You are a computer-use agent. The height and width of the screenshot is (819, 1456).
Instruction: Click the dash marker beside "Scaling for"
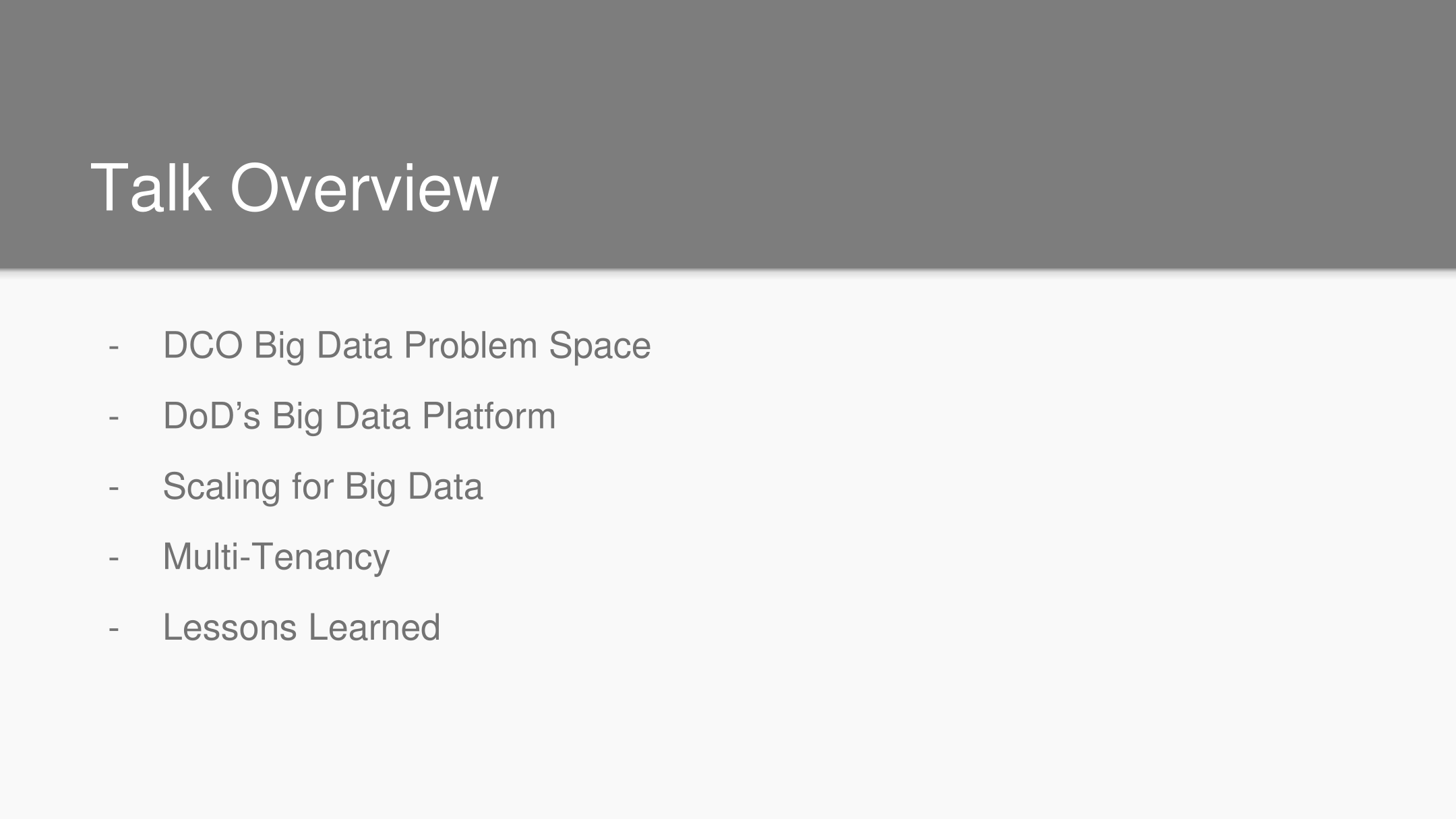tap(113, 489)
